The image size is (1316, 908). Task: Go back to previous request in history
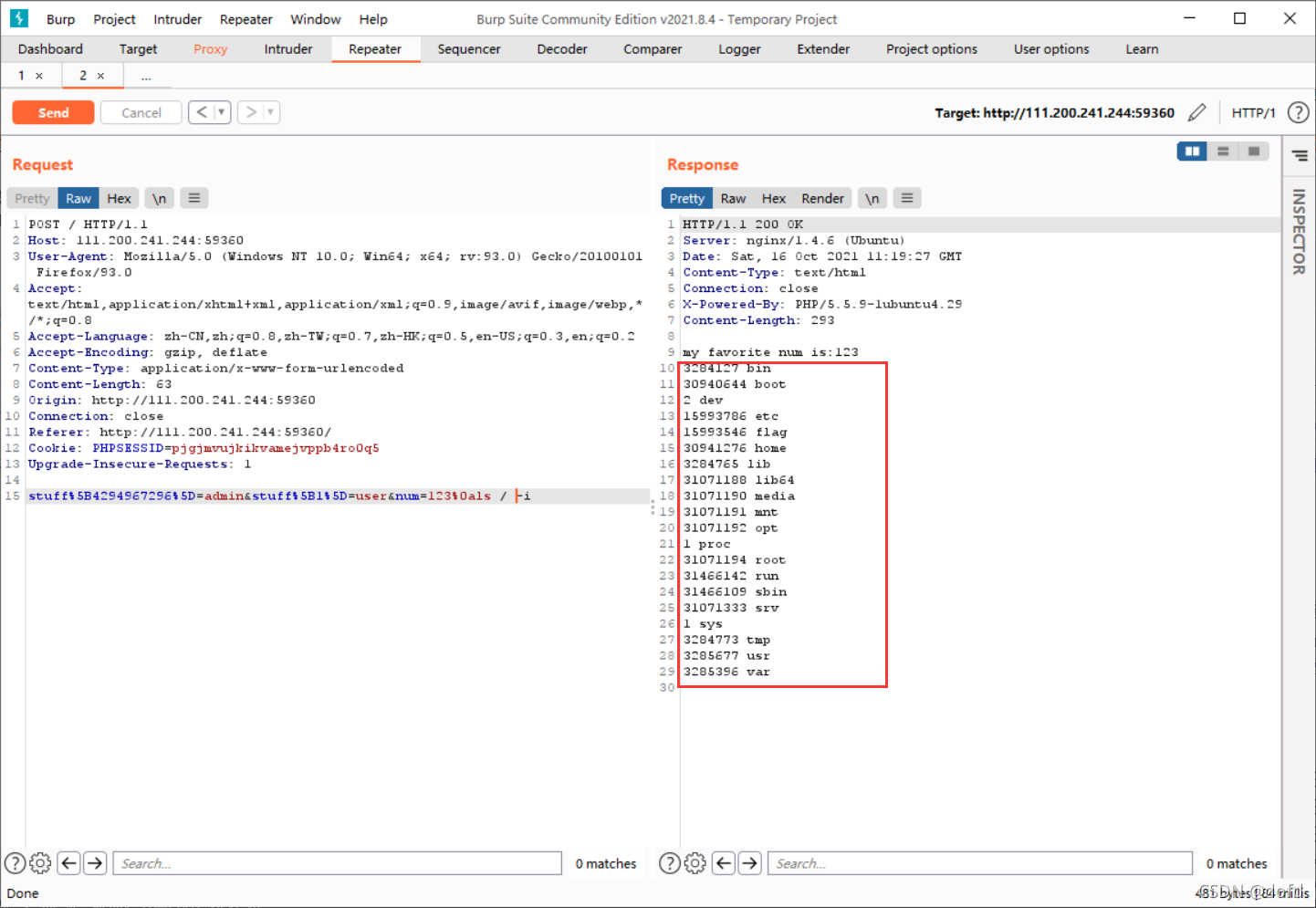202,112
